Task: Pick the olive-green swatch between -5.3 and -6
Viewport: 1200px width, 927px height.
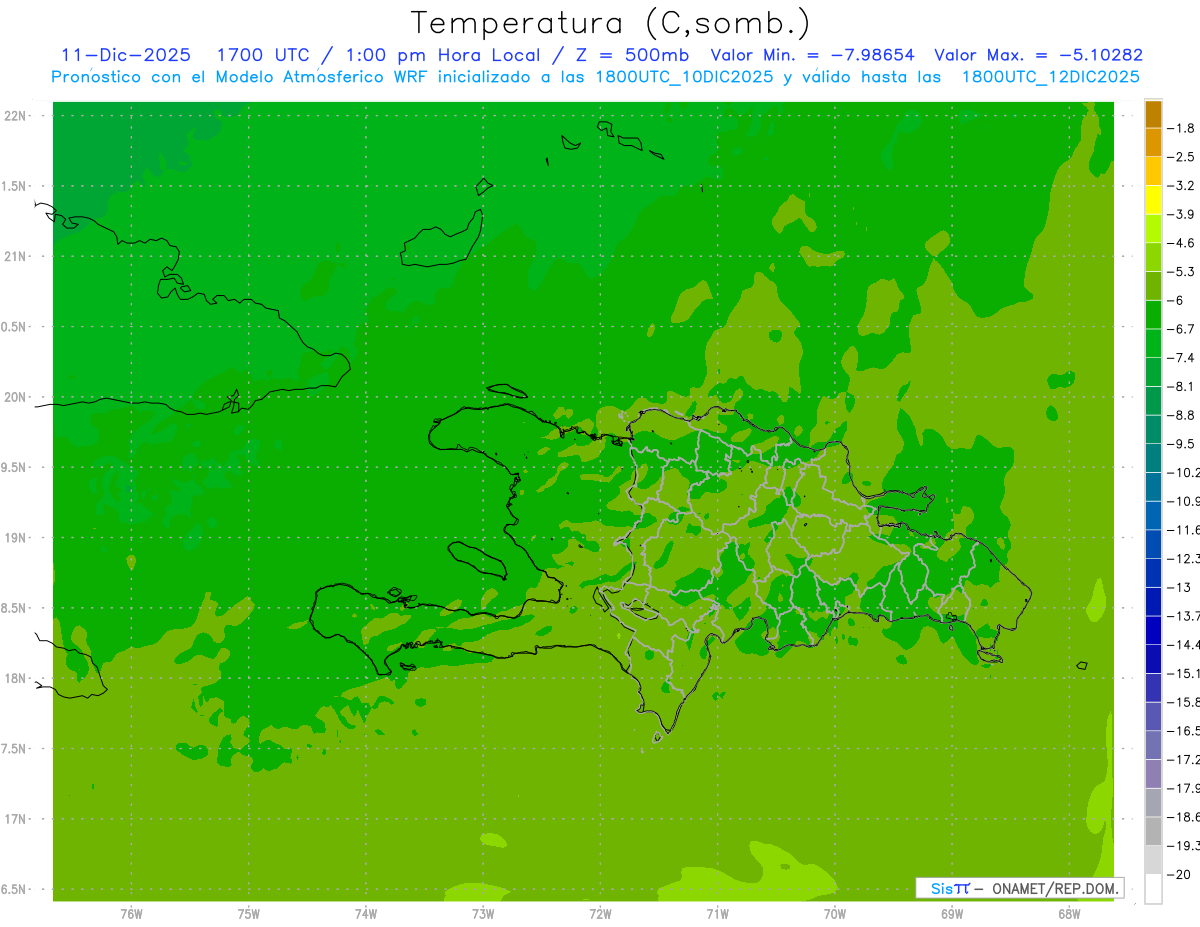Action: point(1153,286)
